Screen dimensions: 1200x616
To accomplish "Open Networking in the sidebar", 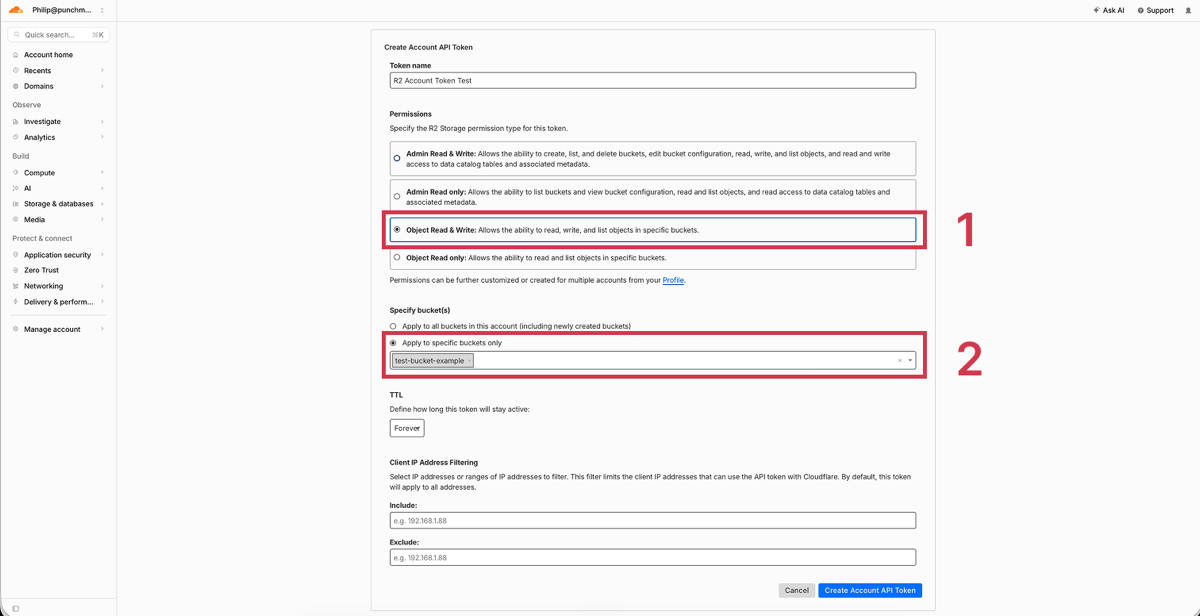I will (x=43, y=286).
